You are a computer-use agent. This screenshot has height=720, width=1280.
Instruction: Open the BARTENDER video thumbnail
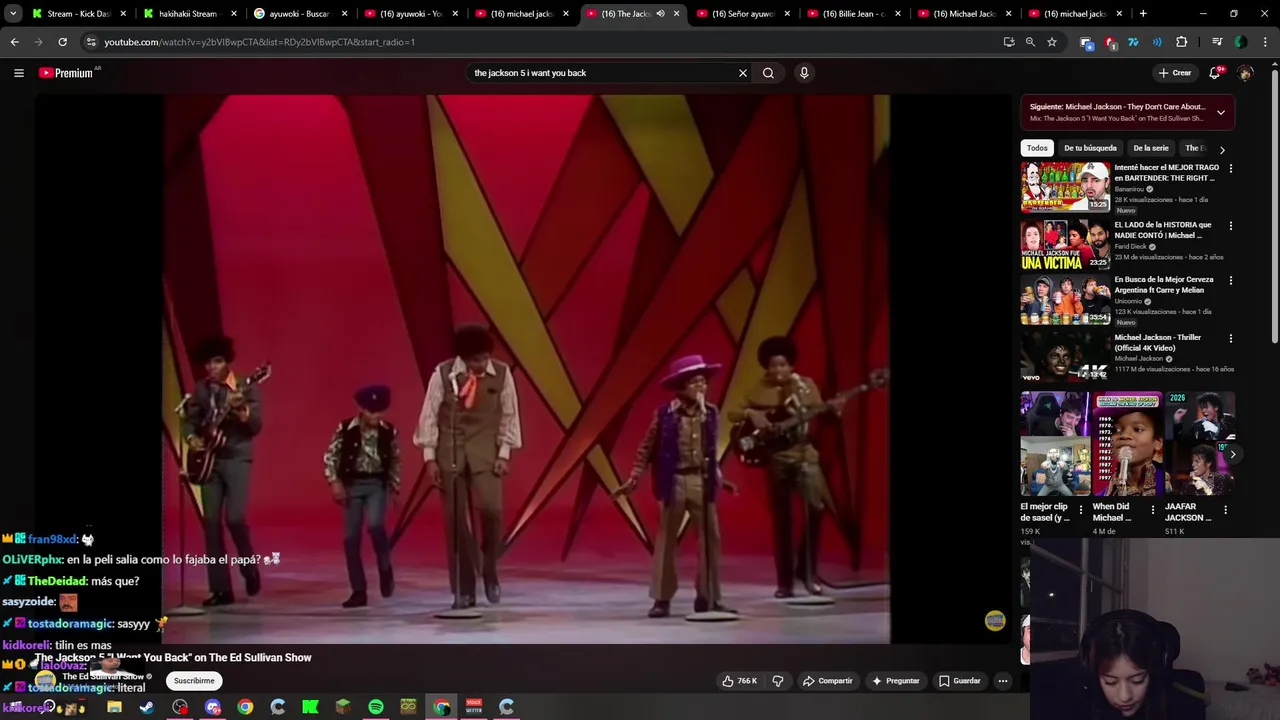click(x=1065, y=187)
